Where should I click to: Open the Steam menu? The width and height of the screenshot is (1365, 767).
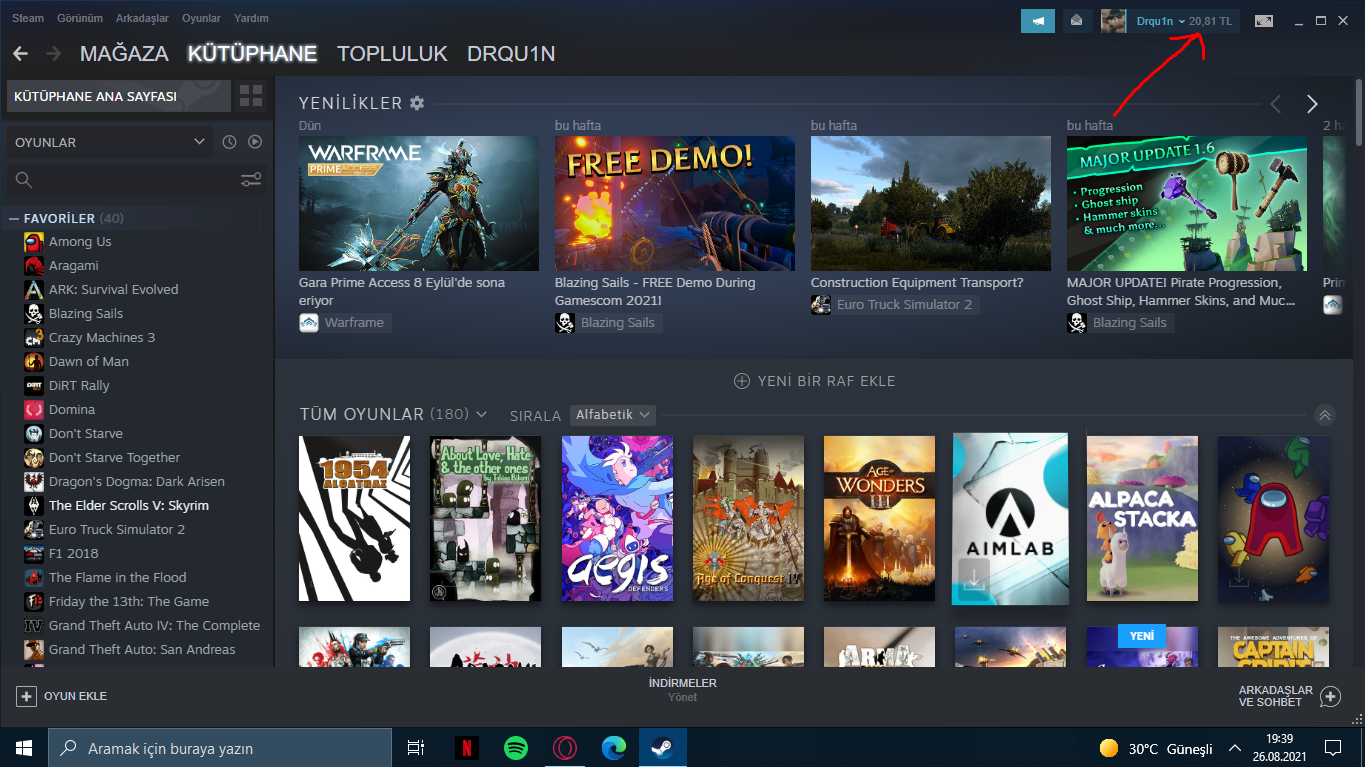28,18
